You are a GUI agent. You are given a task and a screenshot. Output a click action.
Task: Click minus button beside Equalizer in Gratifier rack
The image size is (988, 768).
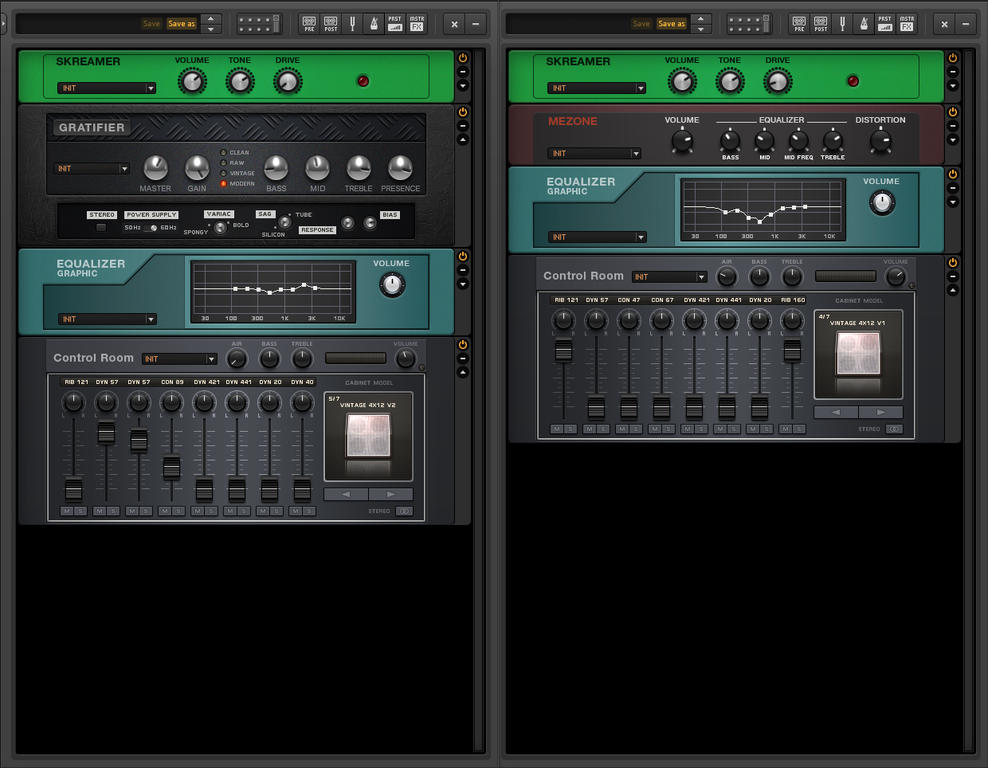point(463,270)
